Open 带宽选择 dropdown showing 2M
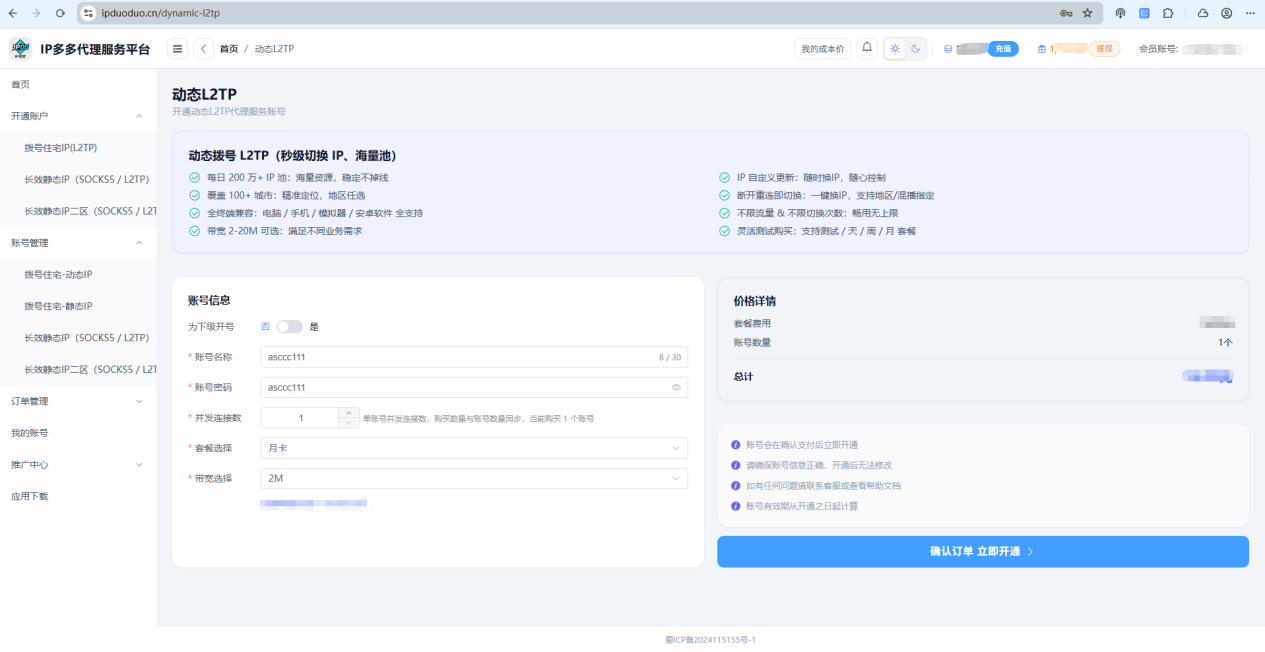 tap(474, 478)
